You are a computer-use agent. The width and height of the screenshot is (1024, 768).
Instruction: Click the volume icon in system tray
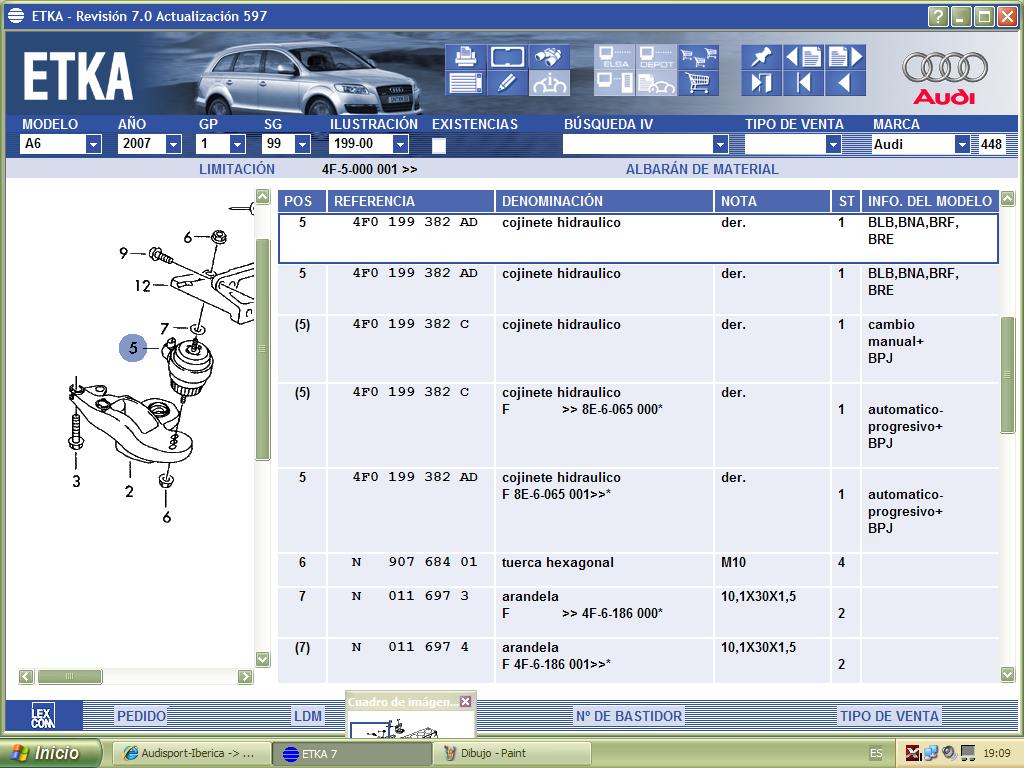949,753
